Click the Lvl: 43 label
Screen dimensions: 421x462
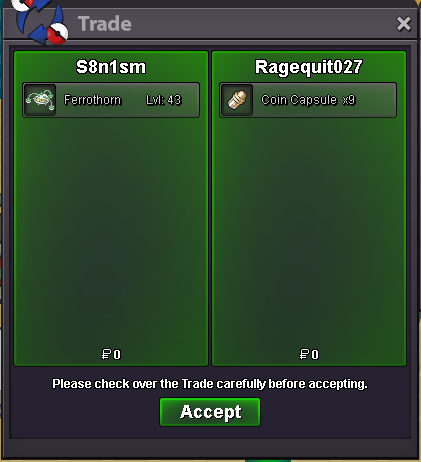coord(164,100)
